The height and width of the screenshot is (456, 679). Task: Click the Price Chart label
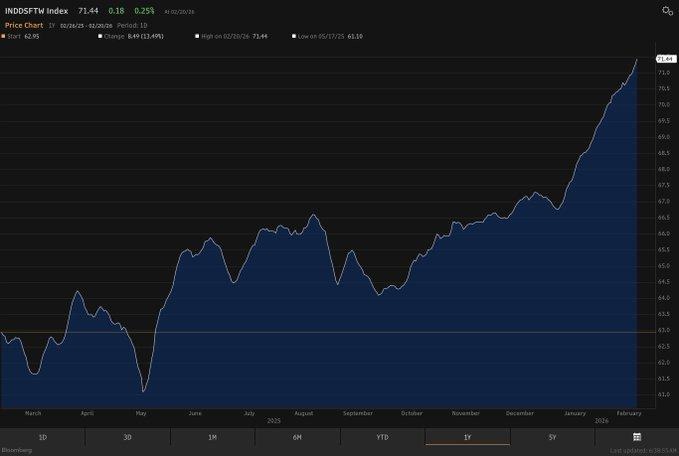pyautogui.click(x=21, y=25)
